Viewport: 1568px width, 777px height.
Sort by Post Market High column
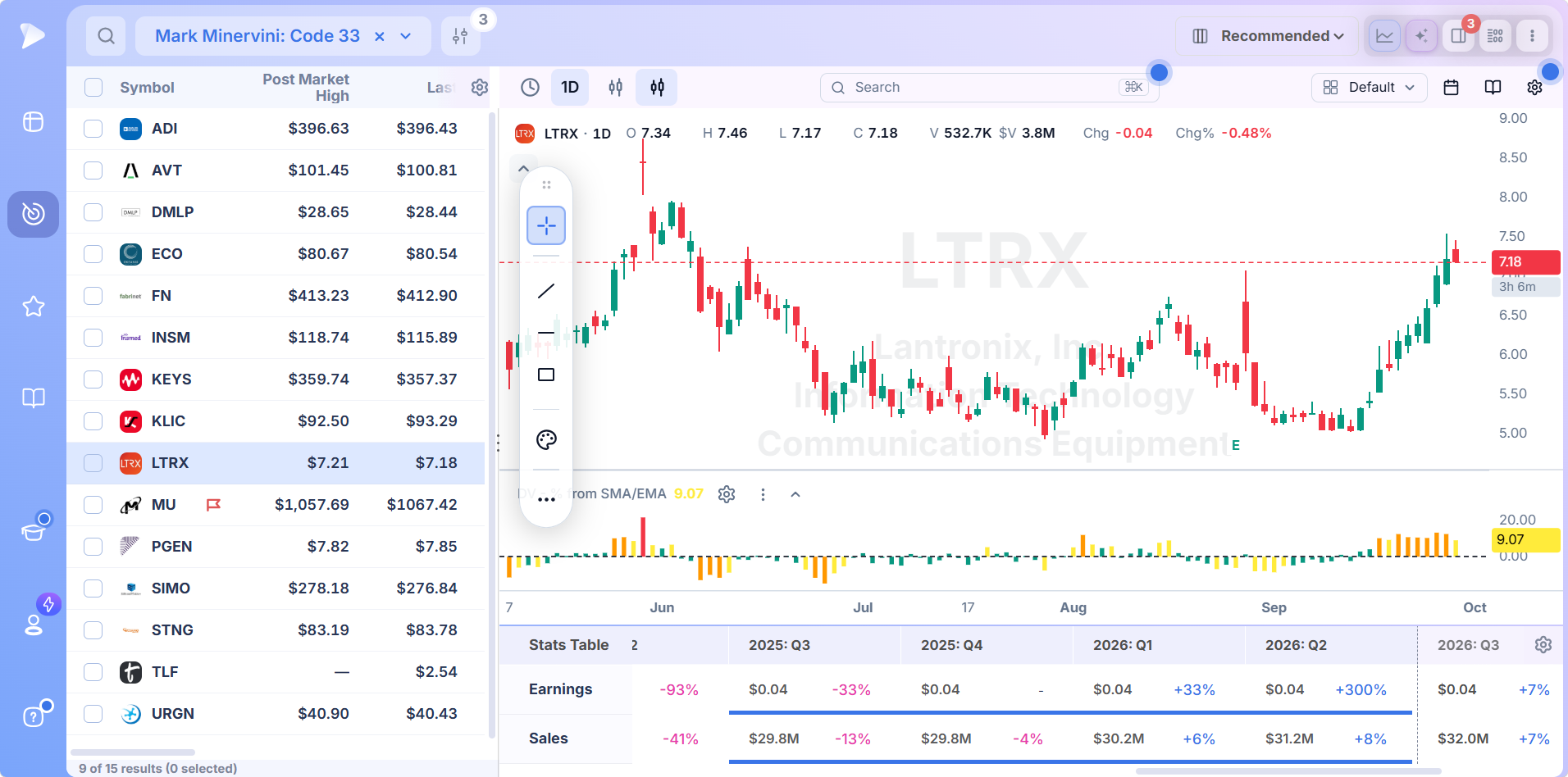point(305,88)
